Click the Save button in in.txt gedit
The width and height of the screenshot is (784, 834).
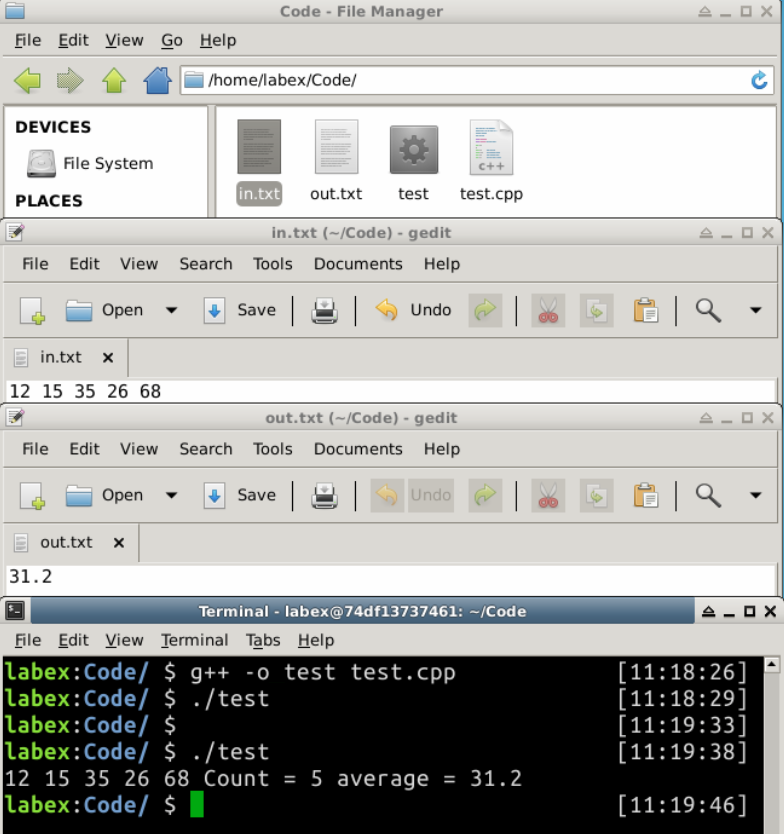coord(240,311)
